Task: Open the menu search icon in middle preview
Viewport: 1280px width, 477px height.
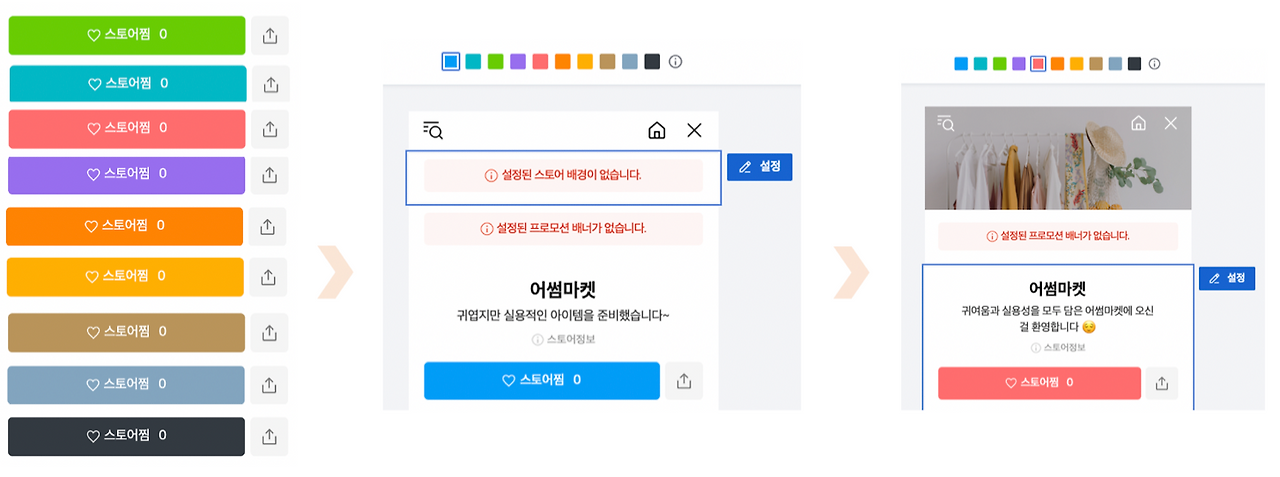Action: click(x=433, y=130)
